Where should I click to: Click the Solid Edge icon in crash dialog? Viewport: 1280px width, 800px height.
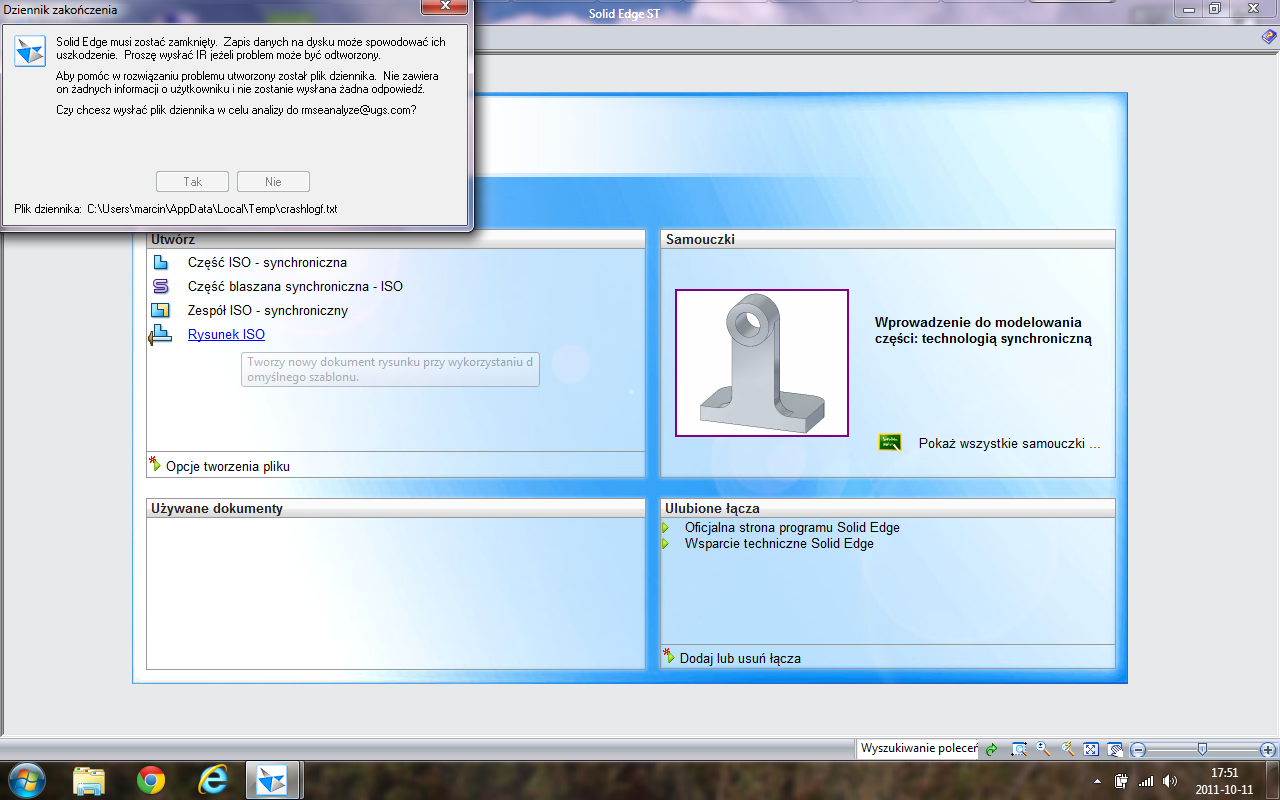click(x=30, y=51)
